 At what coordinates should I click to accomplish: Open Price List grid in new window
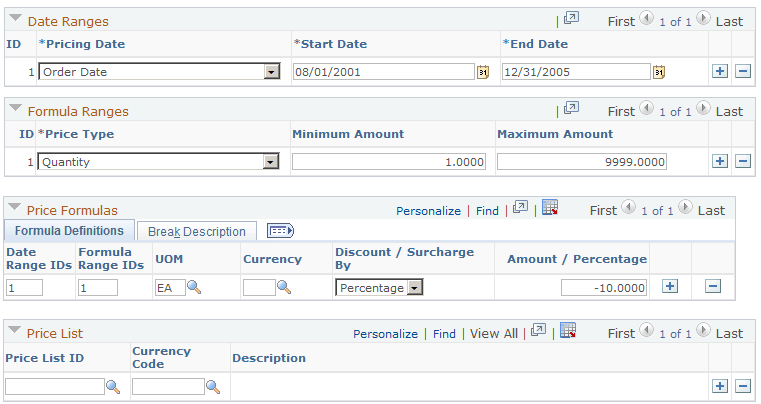(538, 330)
